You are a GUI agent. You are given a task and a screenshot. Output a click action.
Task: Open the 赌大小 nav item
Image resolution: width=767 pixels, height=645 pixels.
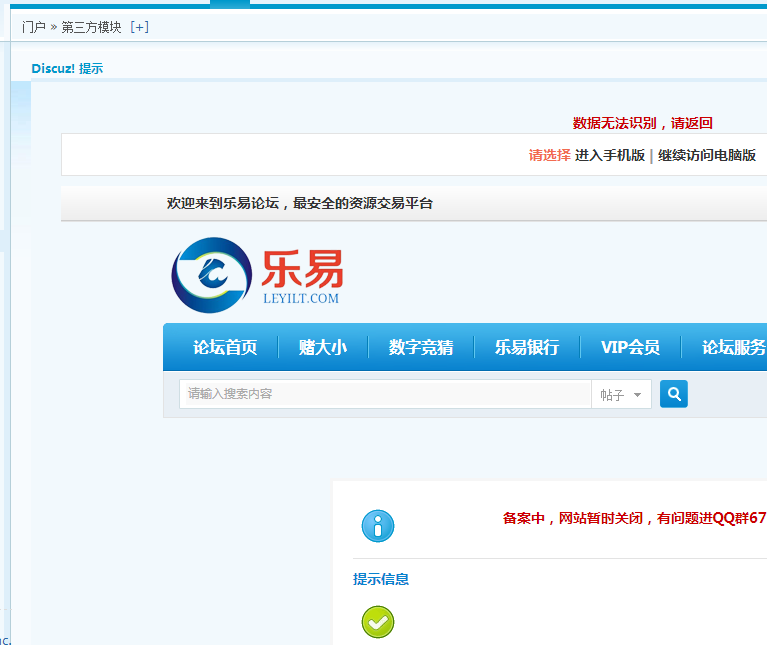point(323,347)
